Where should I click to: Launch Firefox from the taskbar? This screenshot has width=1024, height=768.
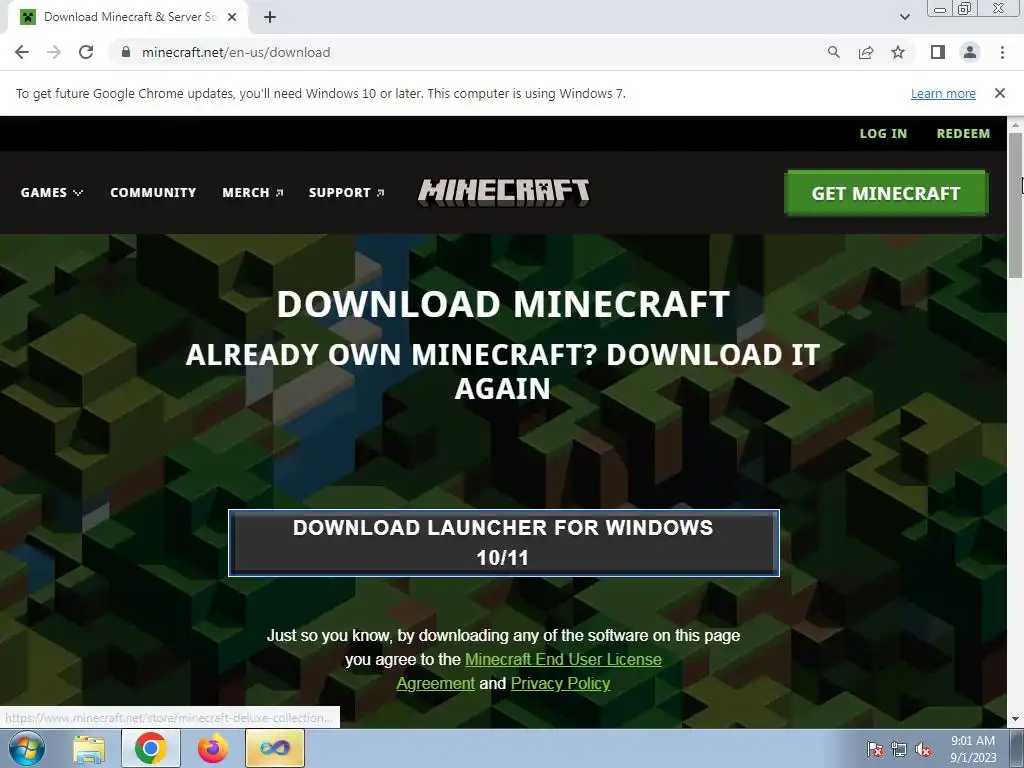click(x=213, y=748)
